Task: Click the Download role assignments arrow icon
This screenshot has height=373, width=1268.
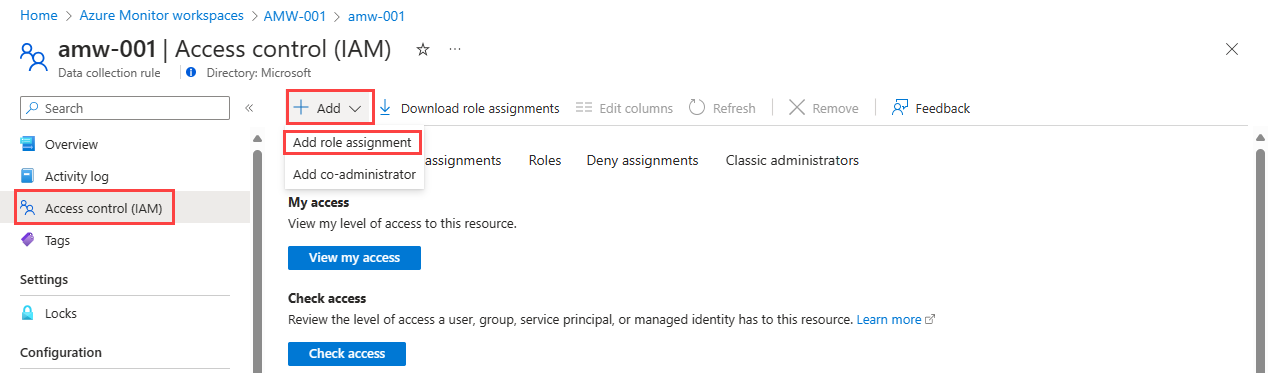Action: coord(385,108)
